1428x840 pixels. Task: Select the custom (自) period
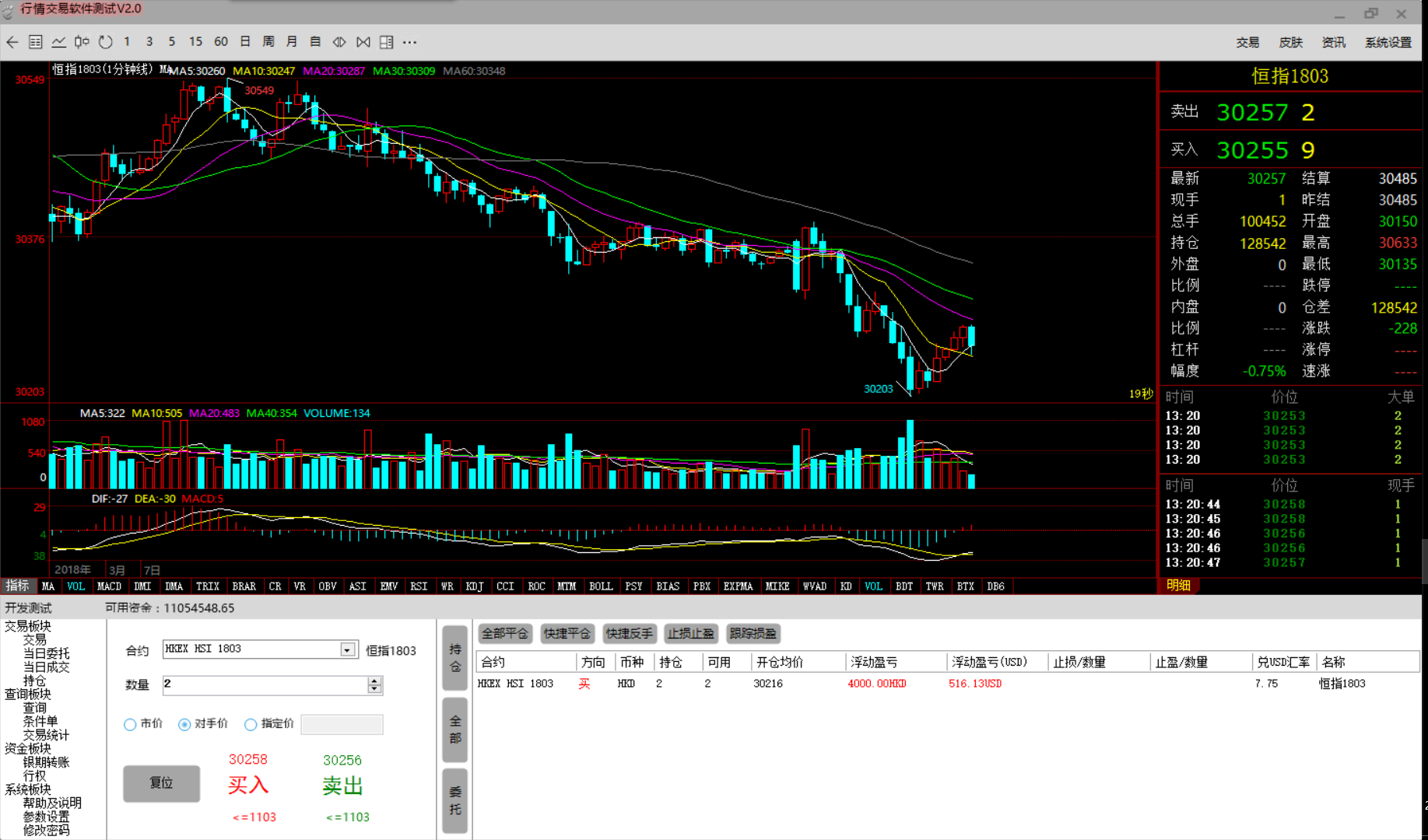[315, 42]
